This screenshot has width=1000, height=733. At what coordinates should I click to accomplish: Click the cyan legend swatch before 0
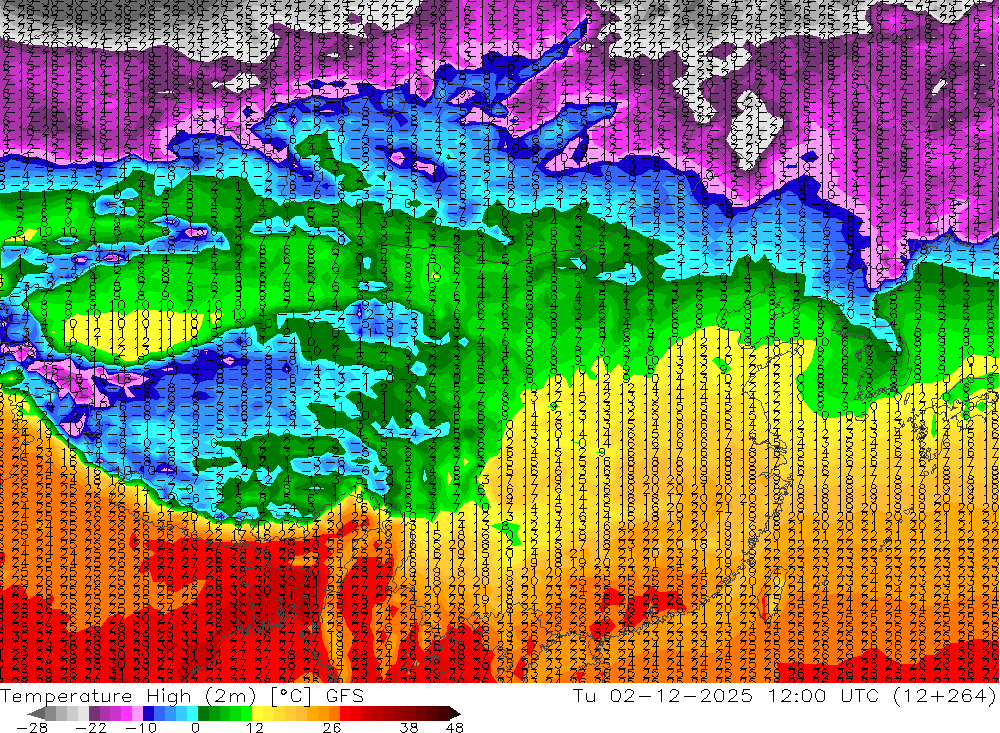193,713
